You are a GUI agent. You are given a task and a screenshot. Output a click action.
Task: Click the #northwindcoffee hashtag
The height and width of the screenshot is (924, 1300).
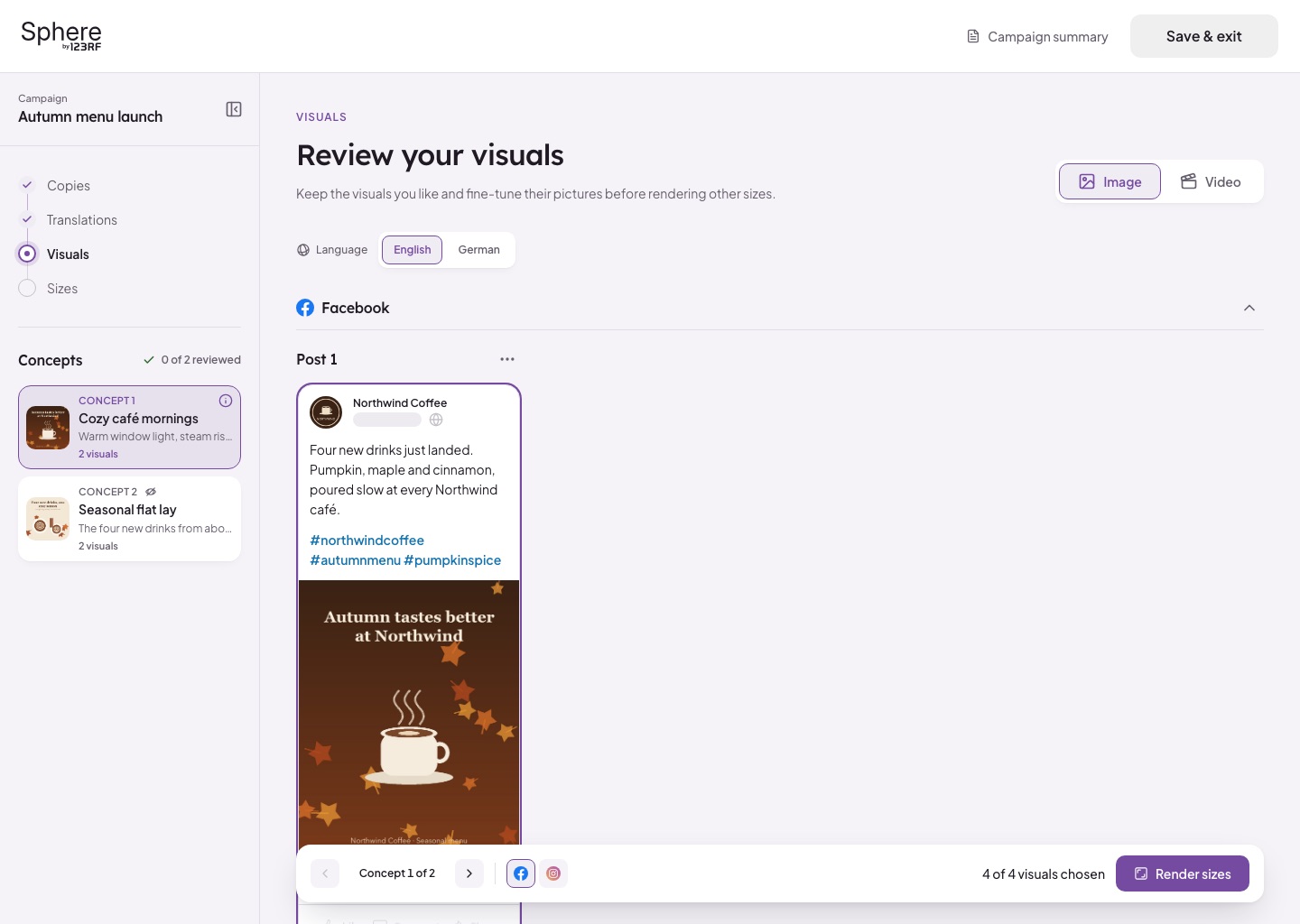click(x=367, y=541)
